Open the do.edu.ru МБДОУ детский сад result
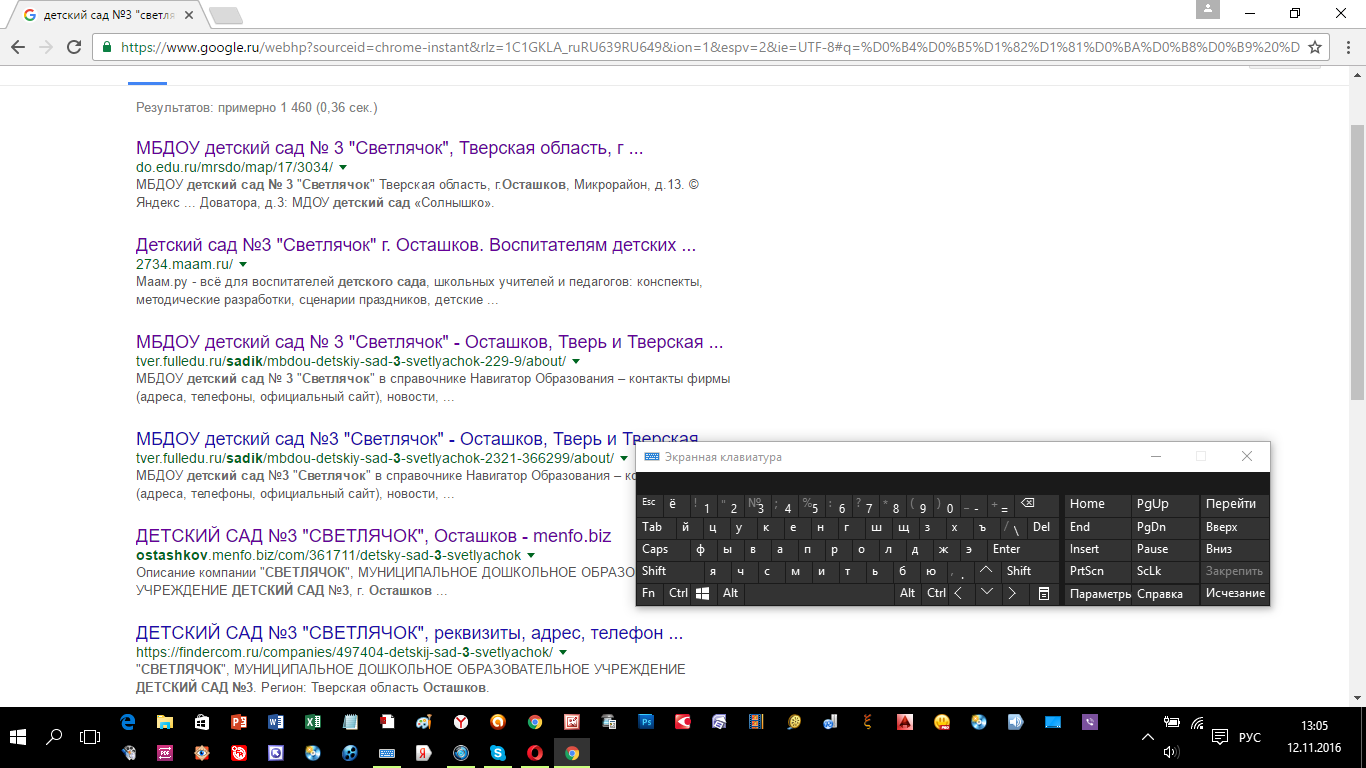 (x=389, y=148)
